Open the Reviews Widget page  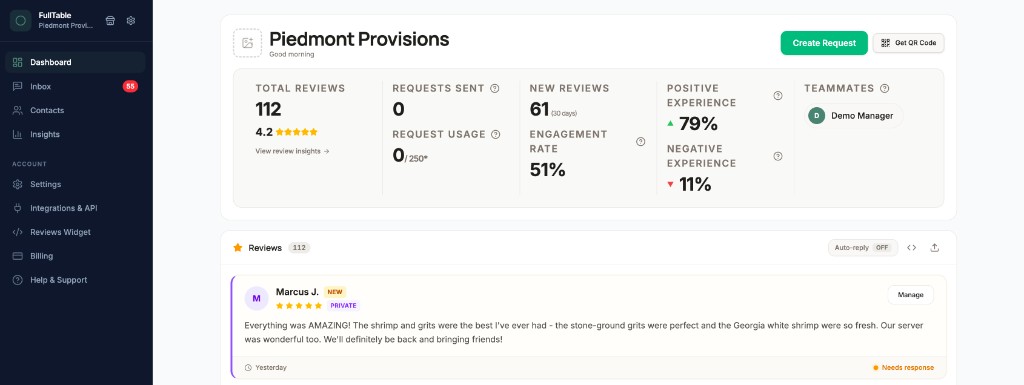(75, 232)
